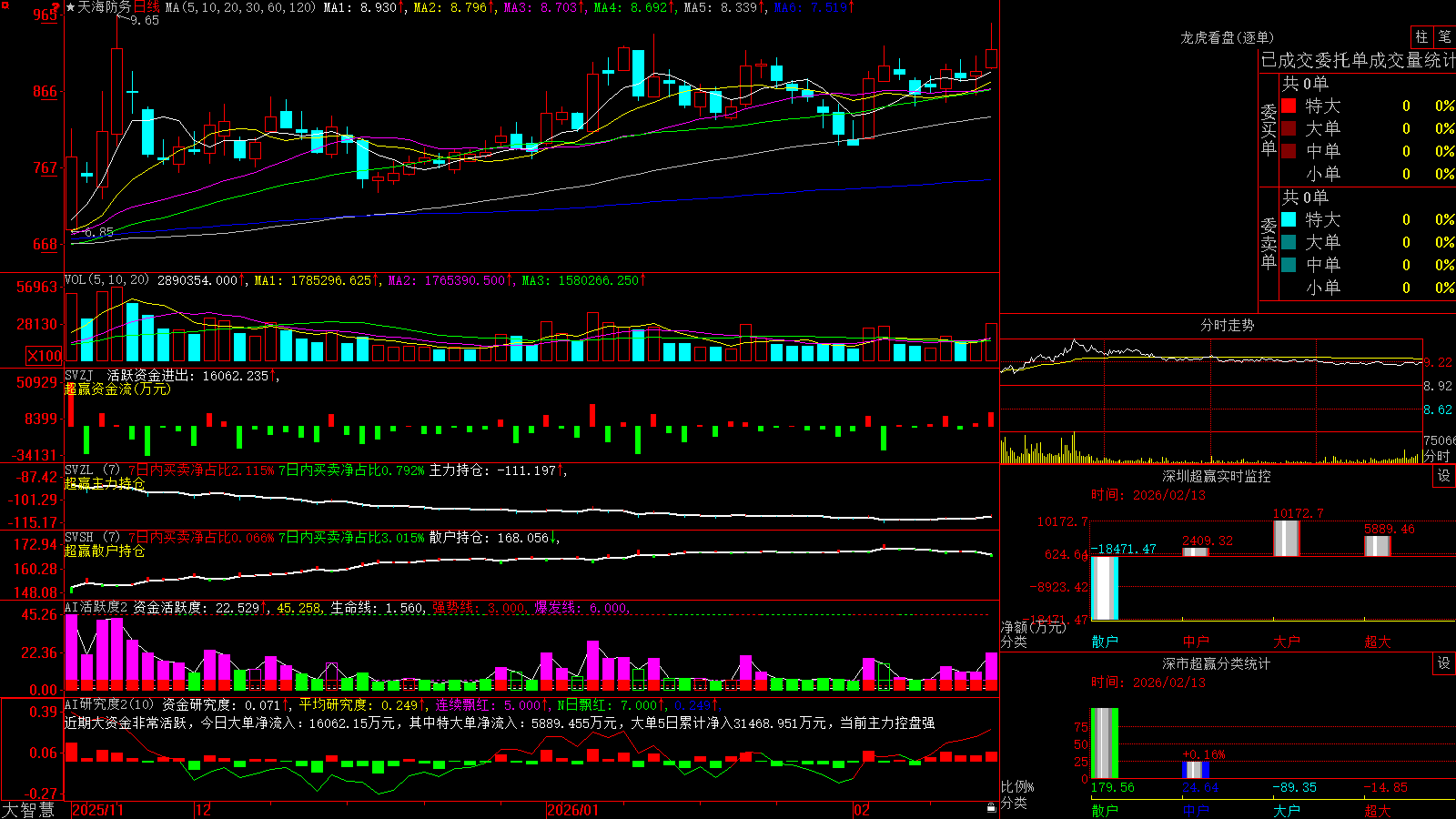This screenshot has width=1456, height=819.
Task: Click the SVSH (7) indicator label
Action: click(x=92, y=538)
